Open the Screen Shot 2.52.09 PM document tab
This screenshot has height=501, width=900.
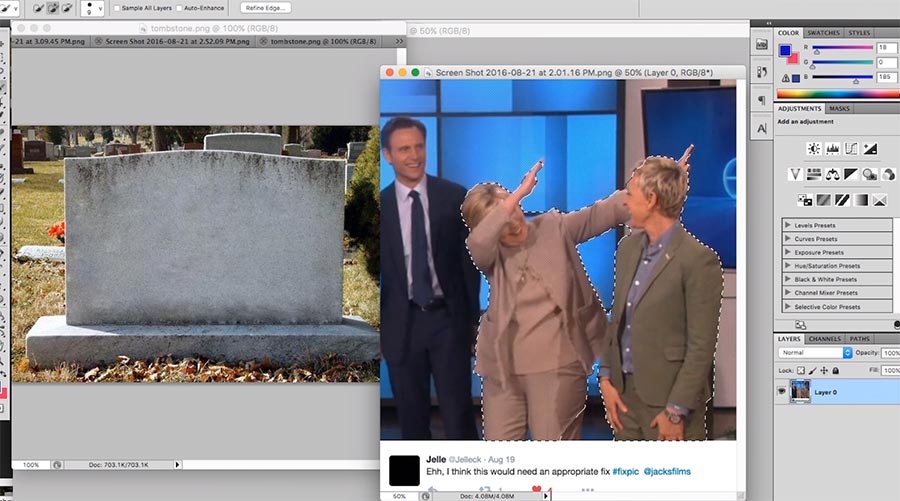(166, 41)
